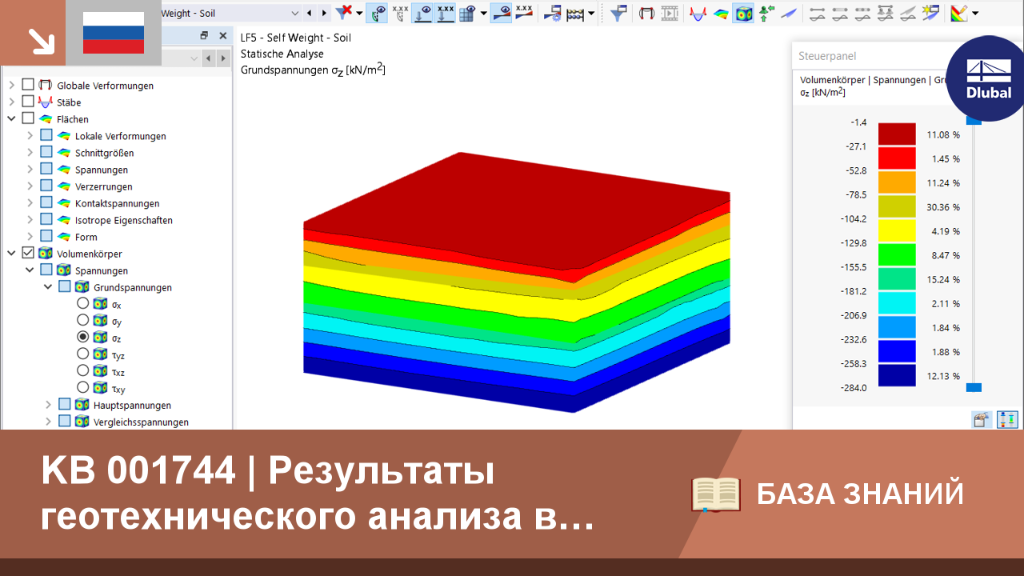
Task: Click the next load case arrow button
Action: pyautogui.click(x=324, y=13)
